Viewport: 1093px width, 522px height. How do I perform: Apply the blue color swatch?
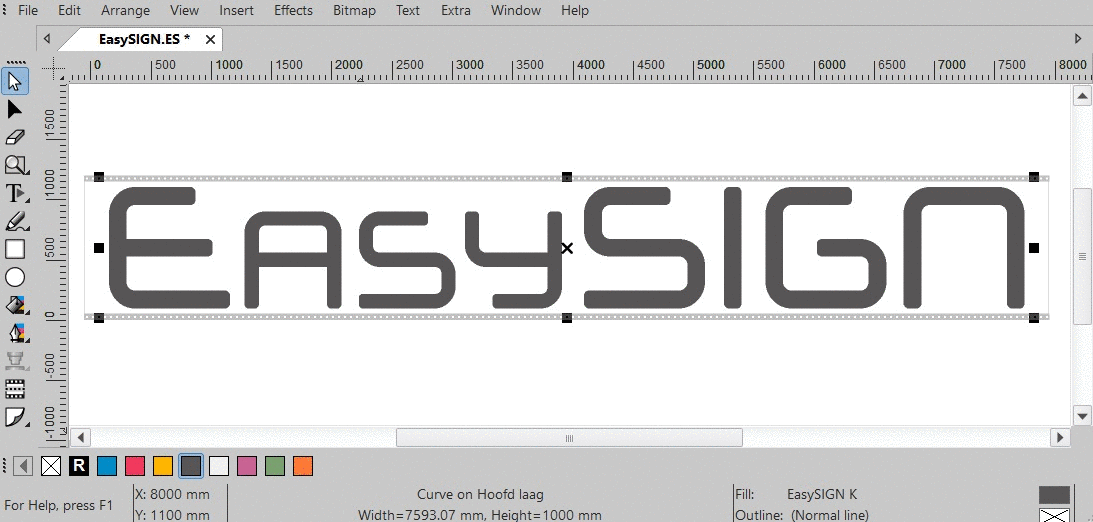tap(107, 466)
